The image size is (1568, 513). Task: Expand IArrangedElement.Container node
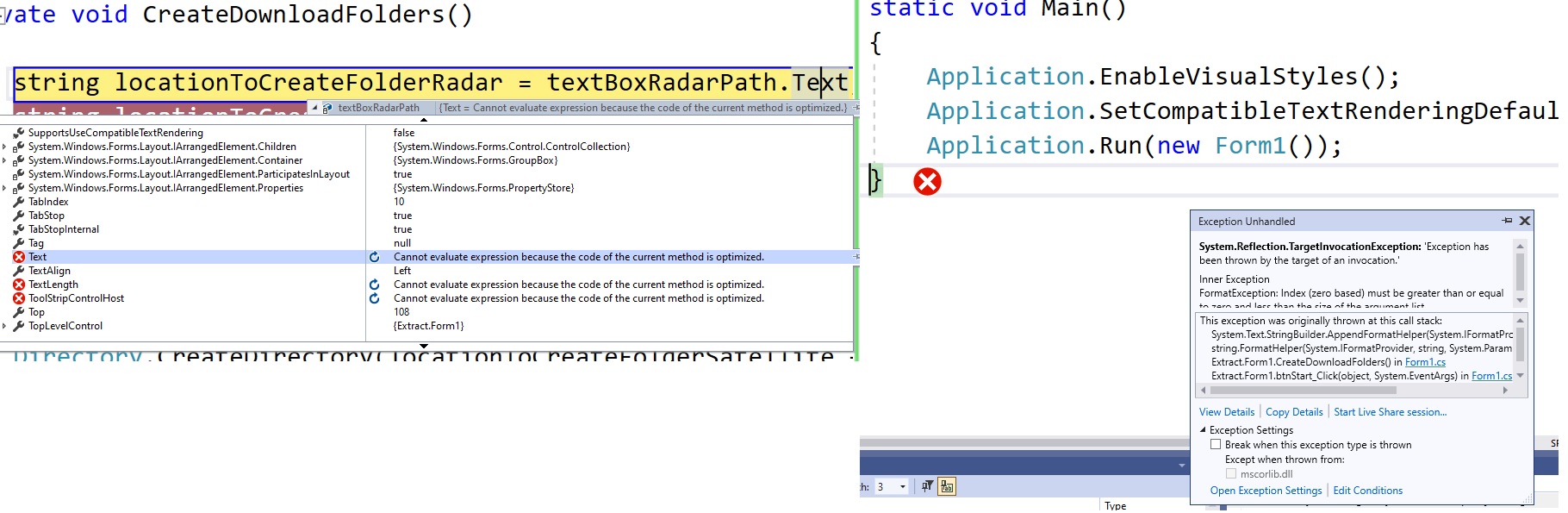tap(5, 160)
